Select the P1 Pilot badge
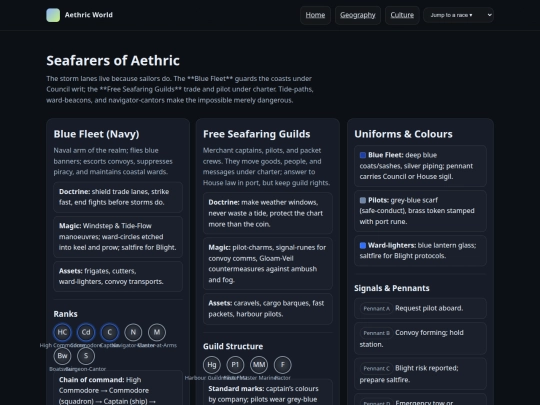The image size is (540, 405). (x=235, y=365)
